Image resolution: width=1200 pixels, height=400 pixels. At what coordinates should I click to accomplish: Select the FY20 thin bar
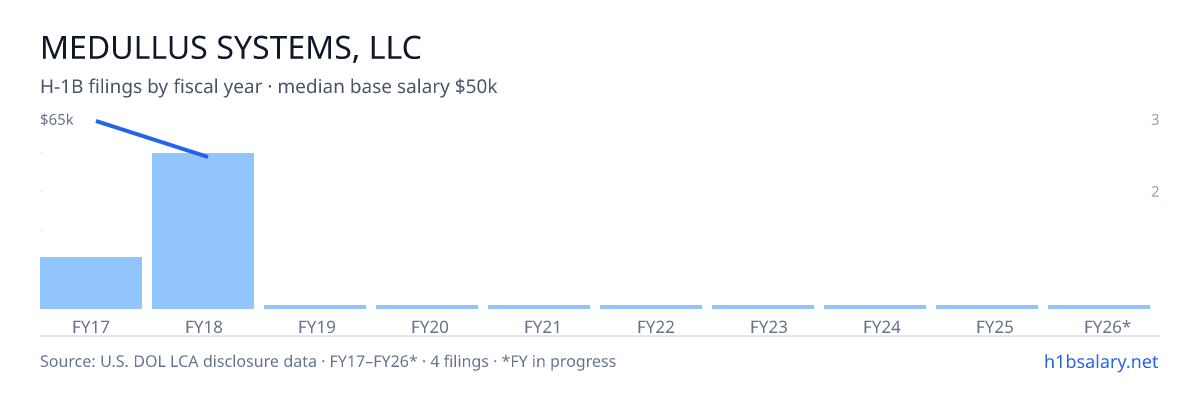427,307
